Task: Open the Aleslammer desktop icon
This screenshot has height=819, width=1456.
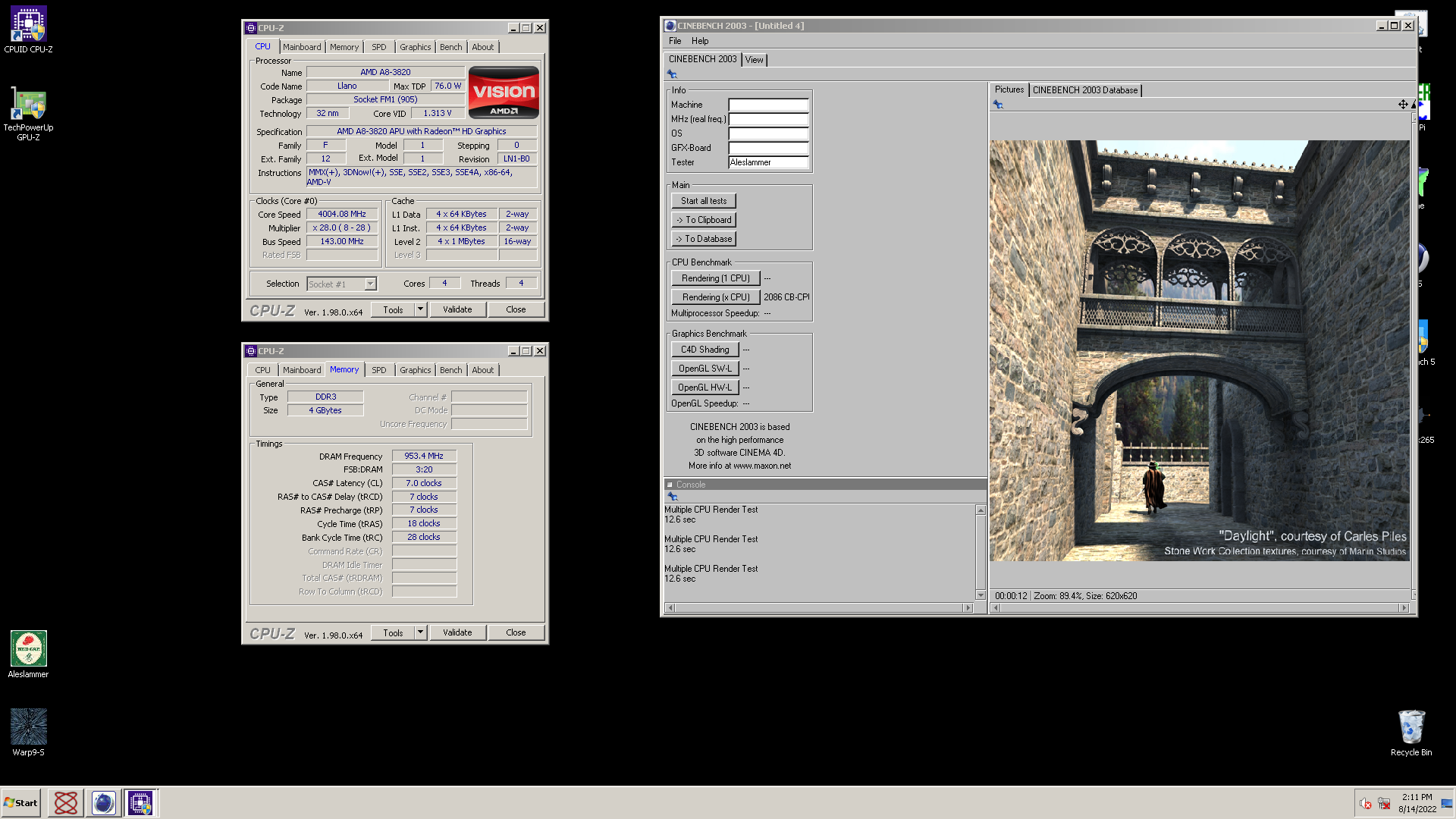Action: click(x=28, y=654)
